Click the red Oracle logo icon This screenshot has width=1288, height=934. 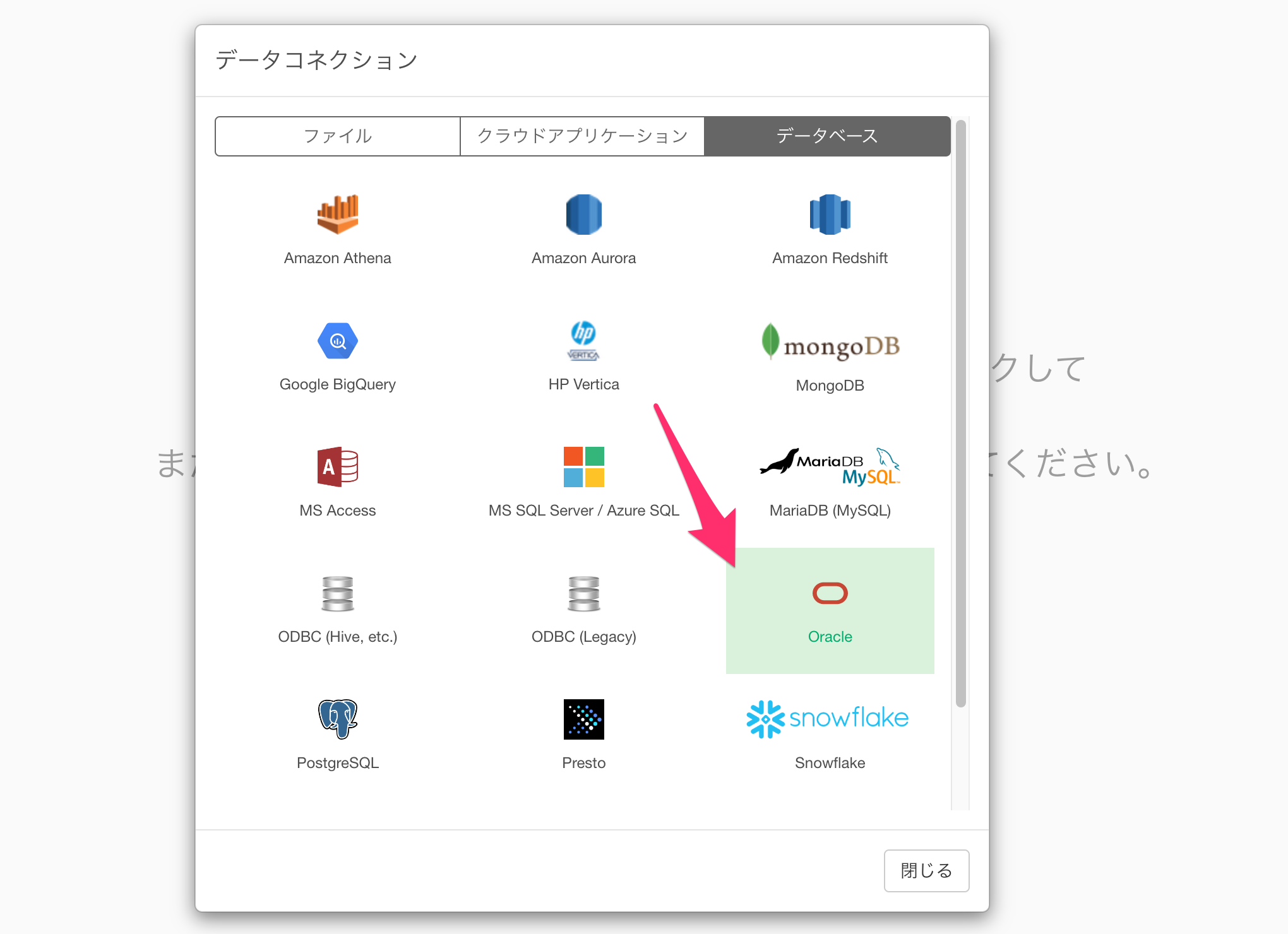tap(830, 593)
